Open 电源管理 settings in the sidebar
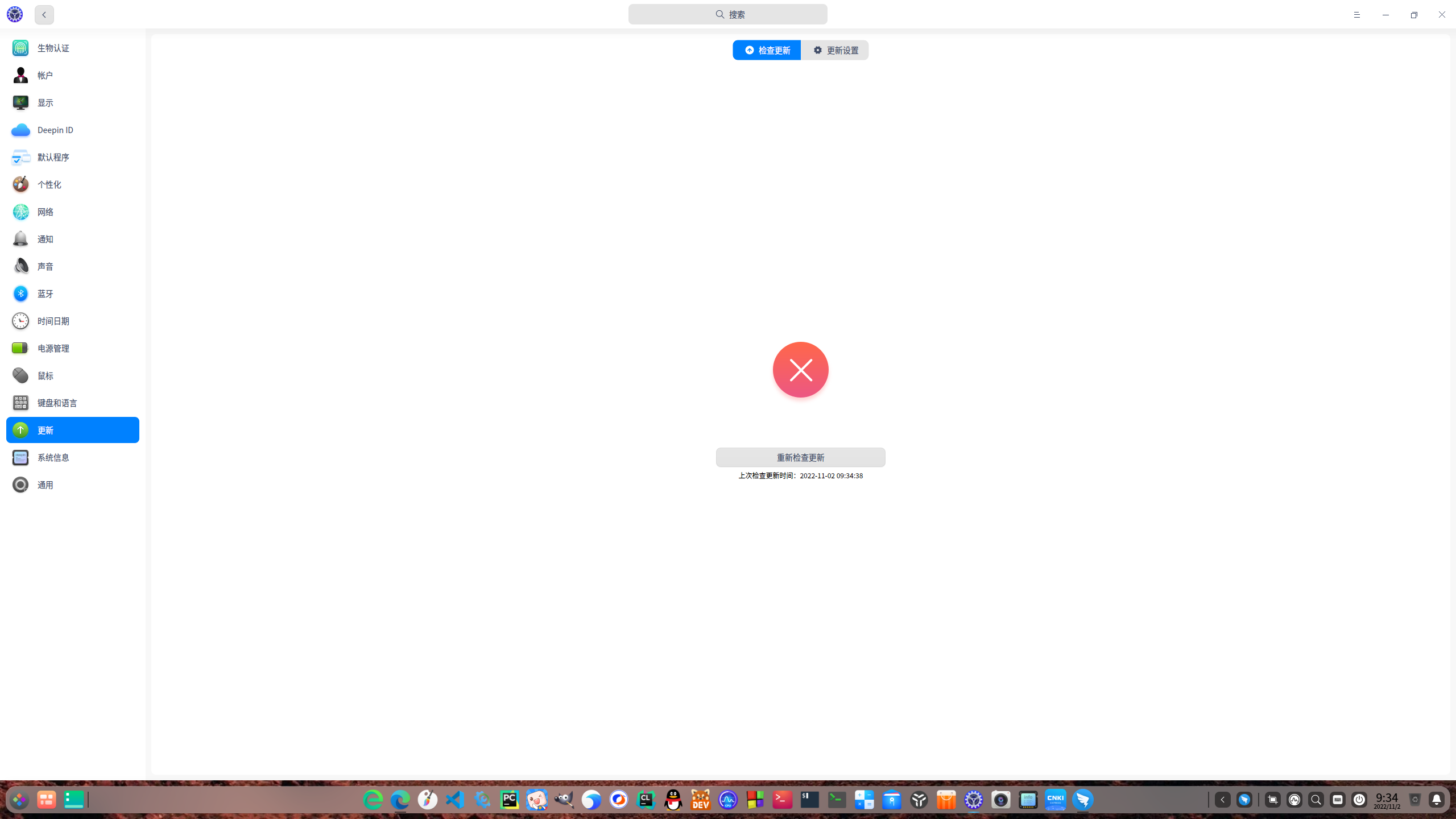 click(x=72, y=348)
